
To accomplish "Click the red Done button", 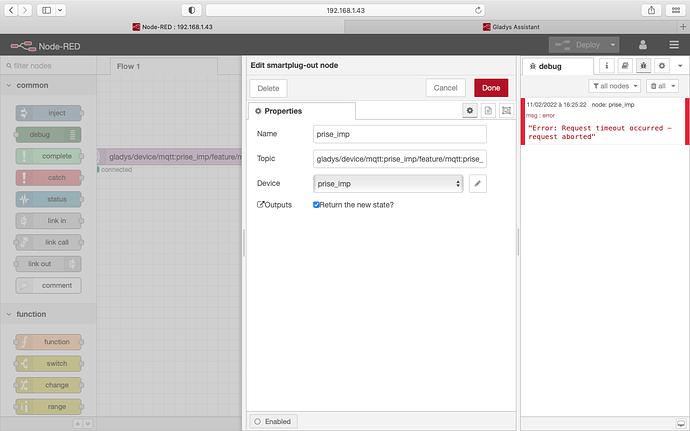I will click(x=491, y=88).
